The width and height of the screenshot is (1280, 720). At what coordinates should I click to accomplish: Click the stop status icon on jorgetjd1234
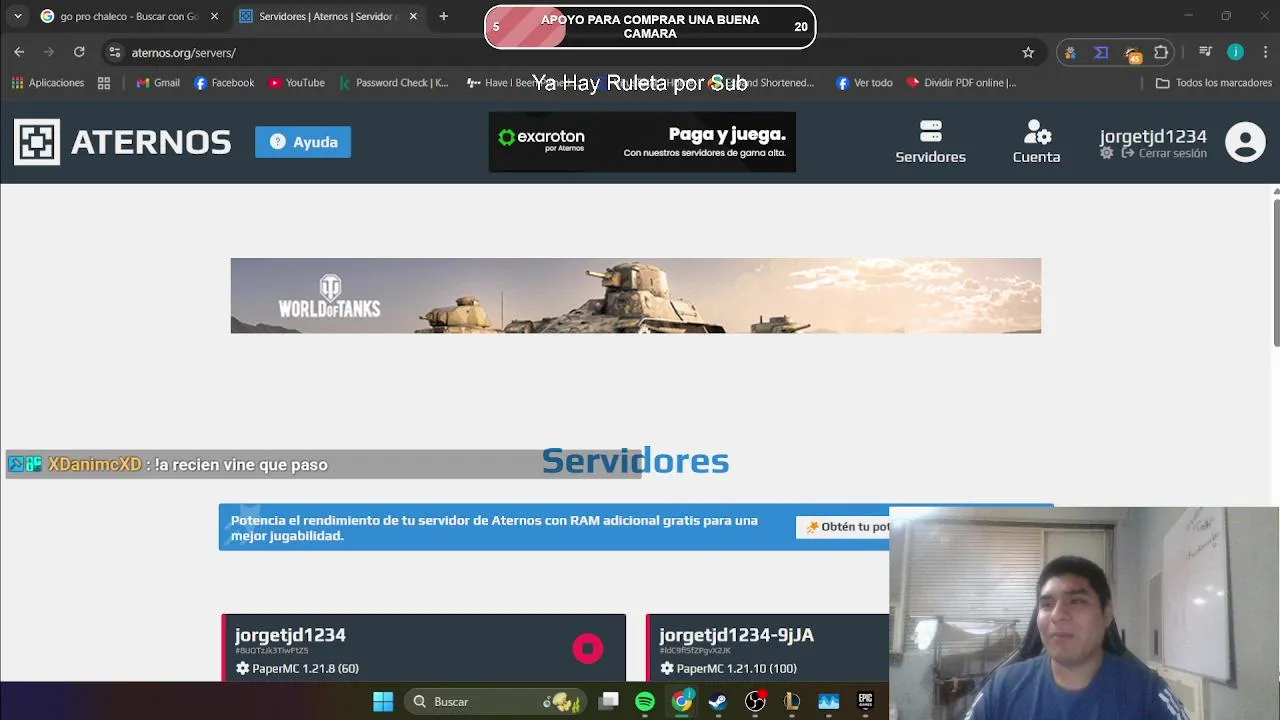coord(588,649)
